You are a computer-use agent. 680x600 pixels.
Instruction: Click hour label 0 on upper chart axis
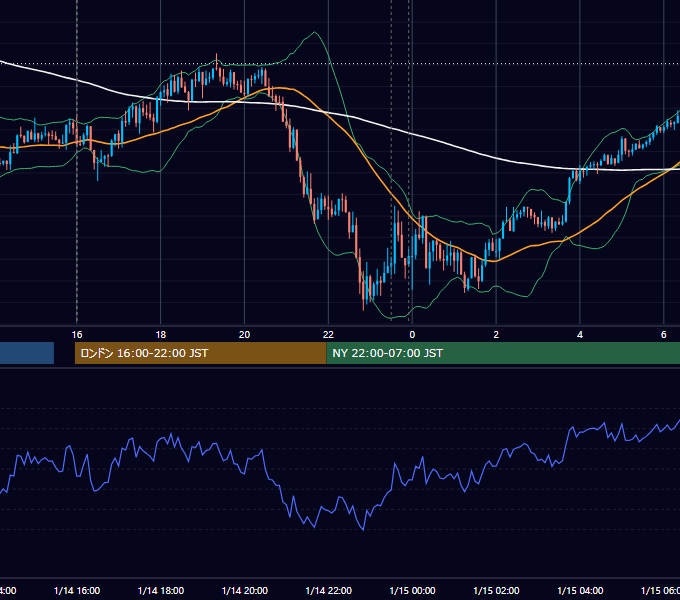point(412,335)
